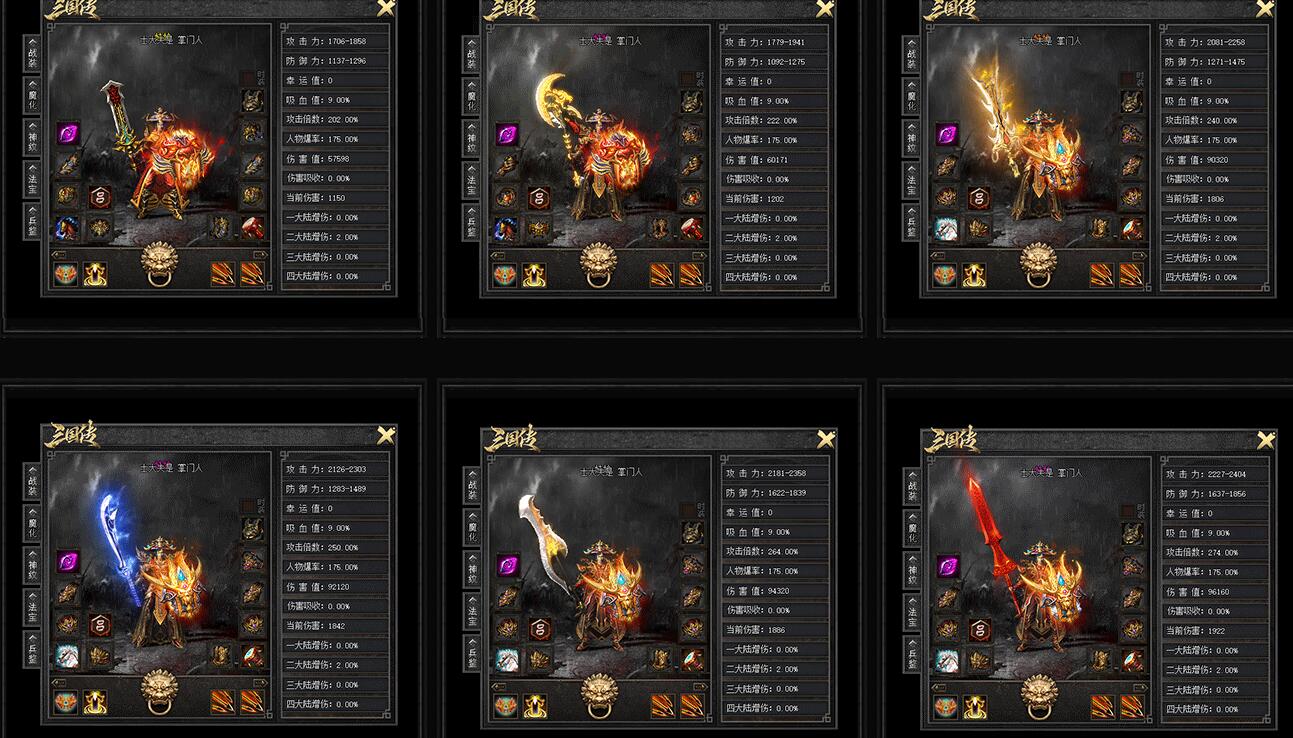Select the red hammer item in golden-axe panel

[x=691, y=229]
